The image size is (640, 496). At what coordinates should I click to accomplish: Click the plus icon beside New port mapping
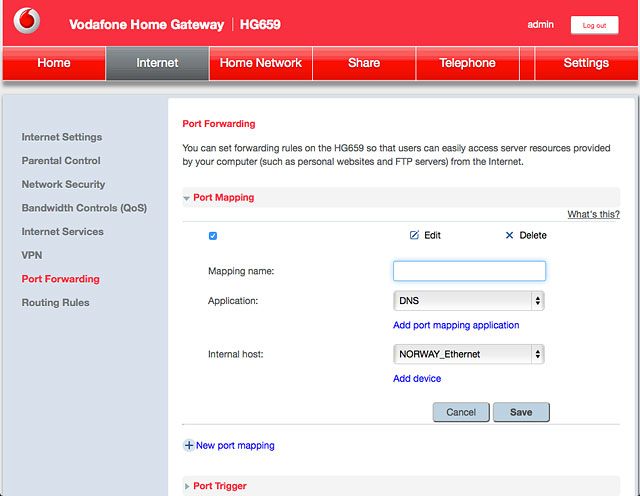click(189, 445)
